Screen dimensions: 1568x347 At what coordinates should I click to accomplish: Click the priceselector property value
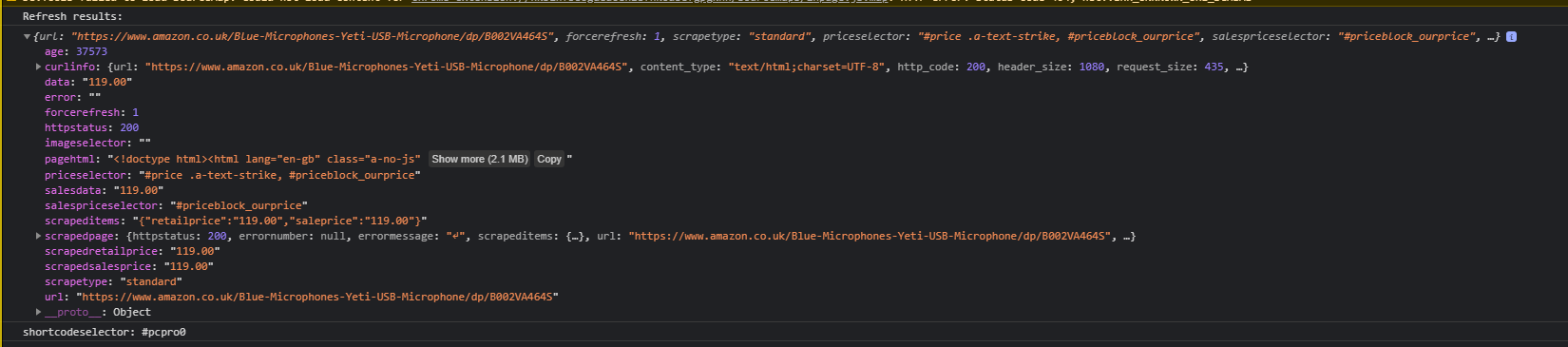point(279,175)
